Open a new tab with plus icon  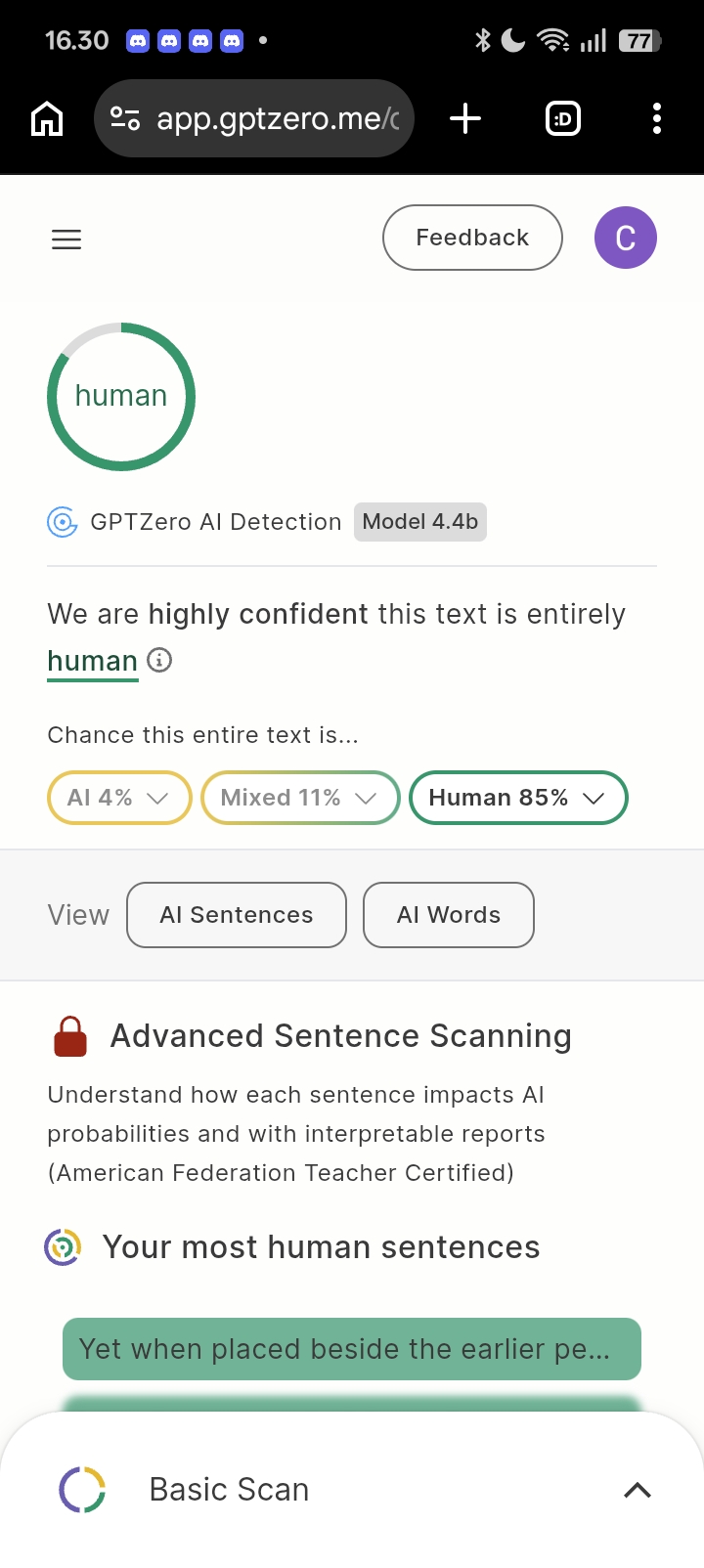[465, 119]
